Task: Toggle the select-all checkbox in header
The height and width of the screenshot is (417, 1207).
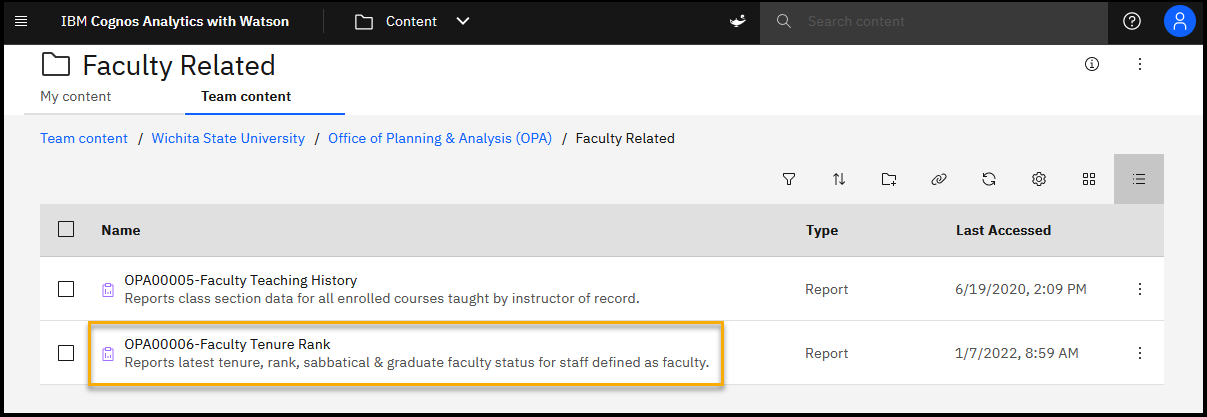Action: pyautogui.click(x=66, y=229)
